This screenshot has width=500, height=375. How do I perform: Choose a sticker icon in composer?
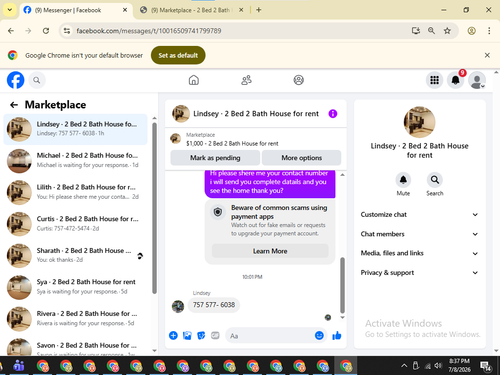(x=201, y=335)
